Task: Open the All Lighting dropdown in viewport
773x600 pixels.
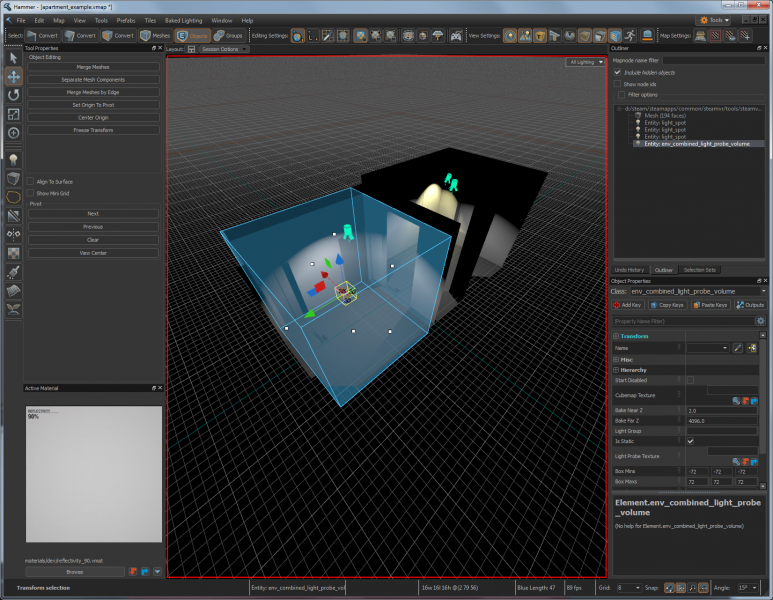Action: pos(586,62)
